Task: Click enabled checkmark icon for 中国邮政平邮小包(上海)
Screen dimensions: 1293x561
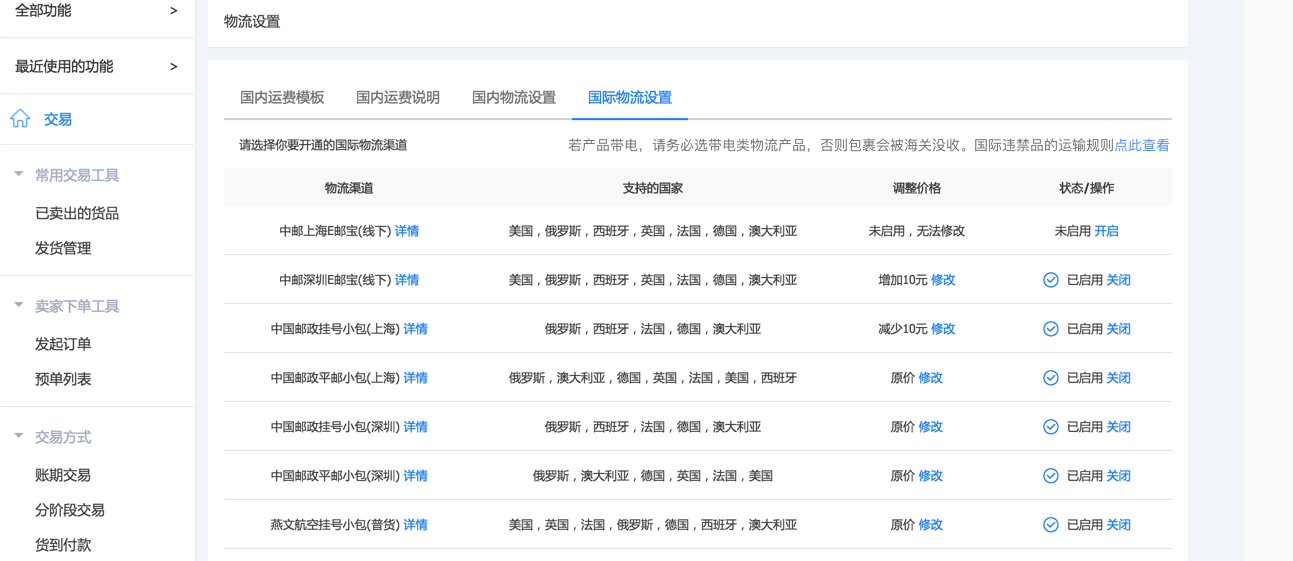Action: (1051, 378)
